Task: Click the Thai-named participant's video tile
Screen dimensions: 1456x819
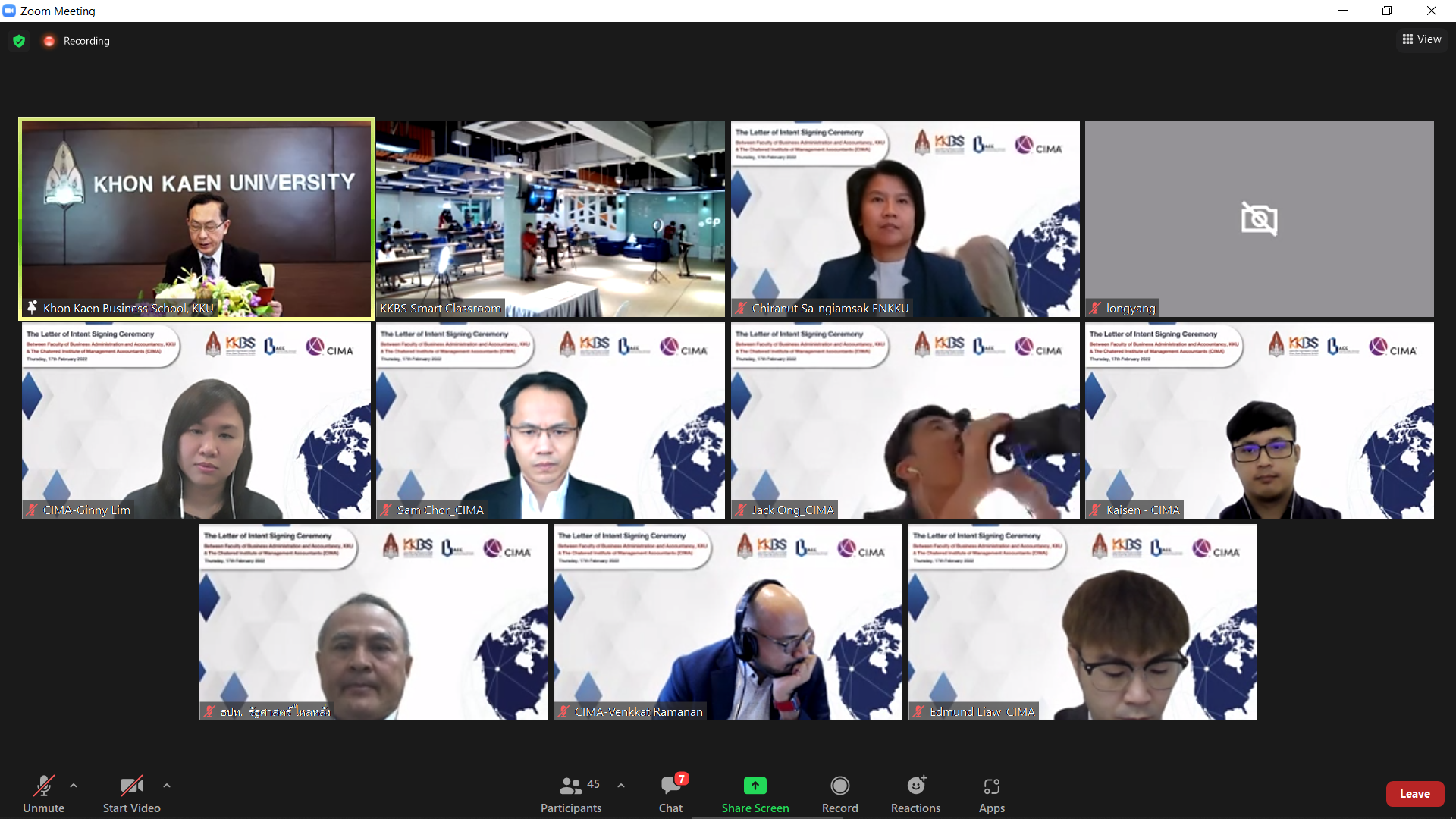Action: click(x=374, y=622)
